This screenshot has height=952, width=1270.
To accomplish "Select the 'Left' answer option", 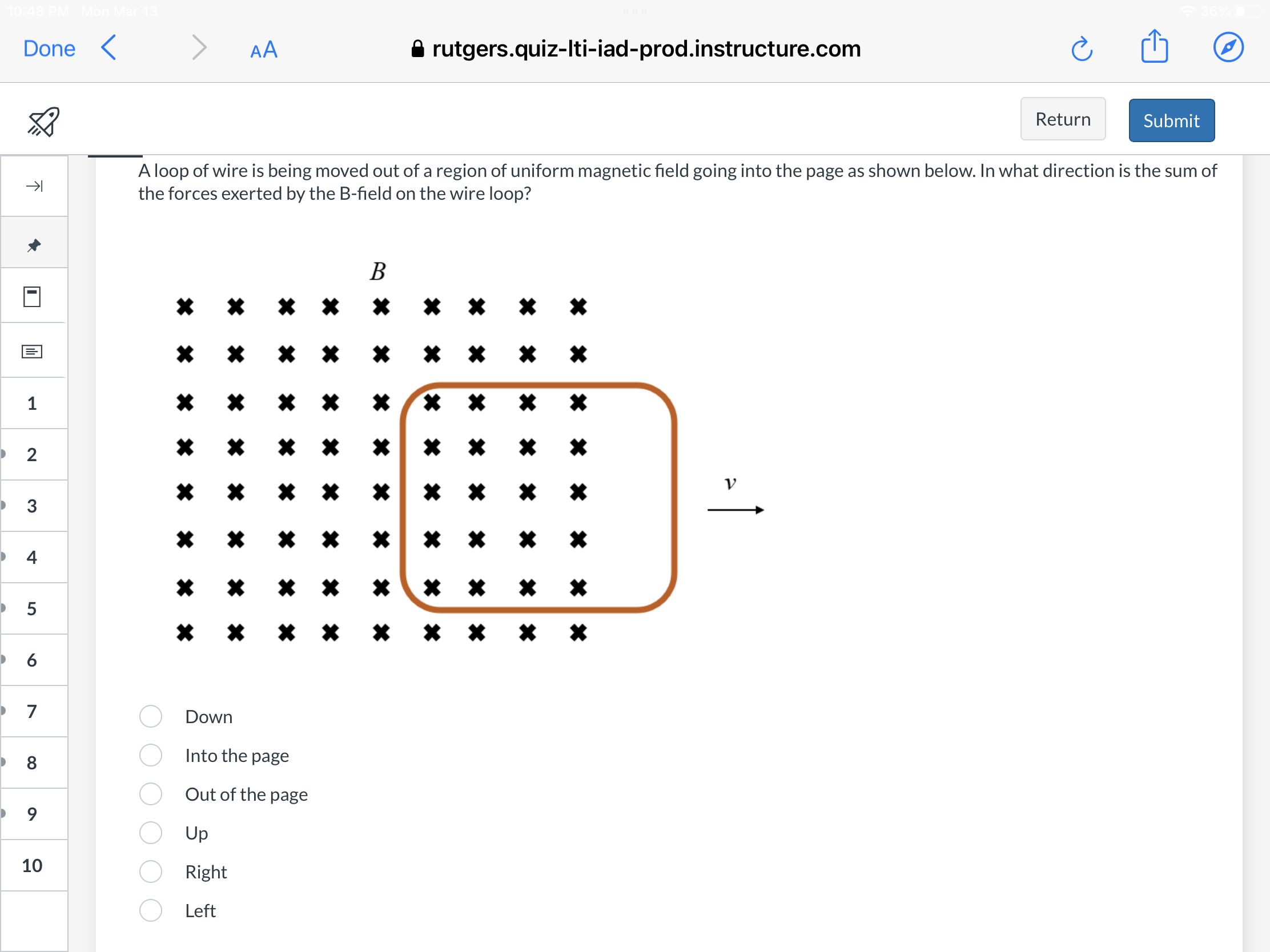I will 150,910.
